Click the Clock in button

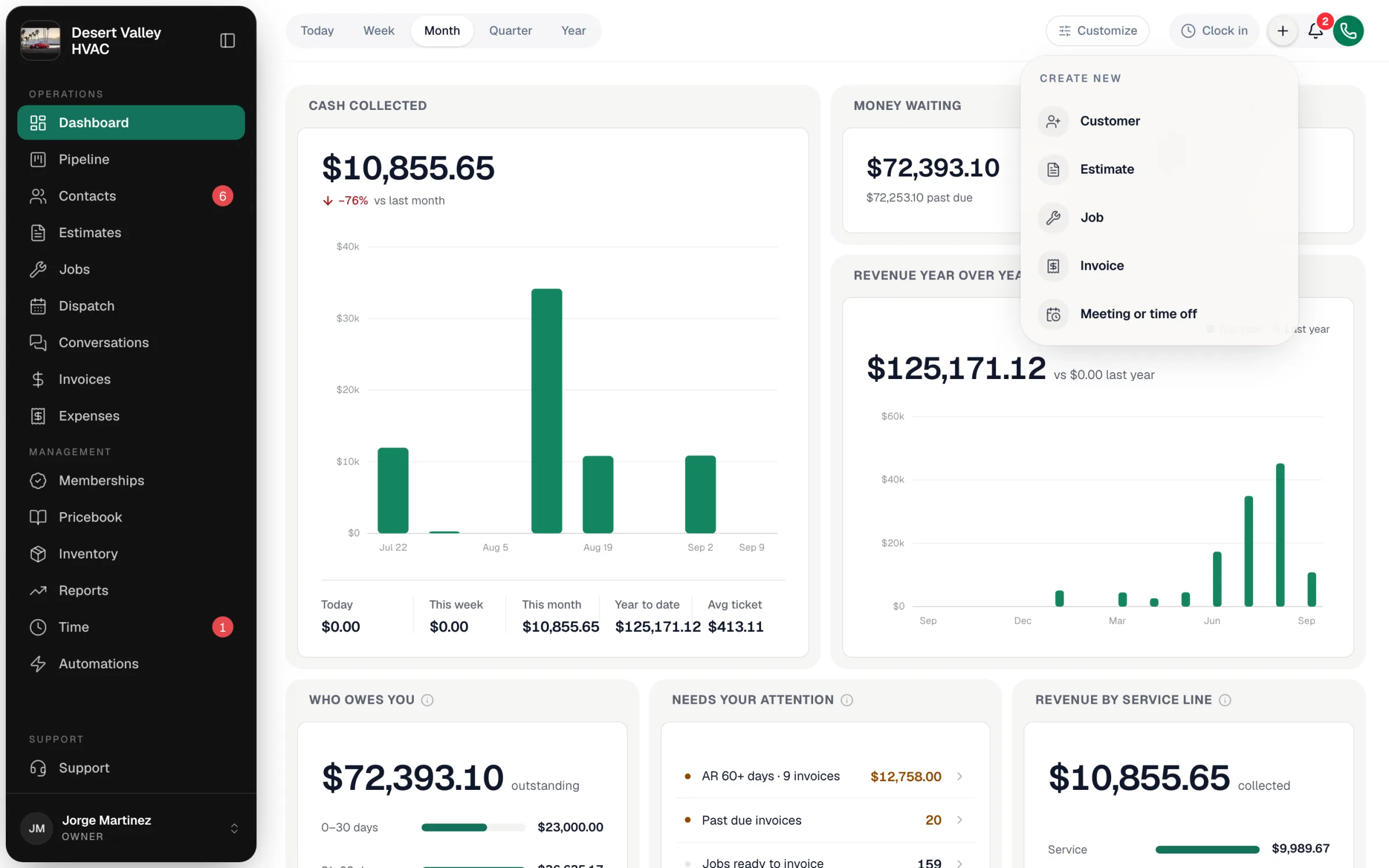point(1214,31)
